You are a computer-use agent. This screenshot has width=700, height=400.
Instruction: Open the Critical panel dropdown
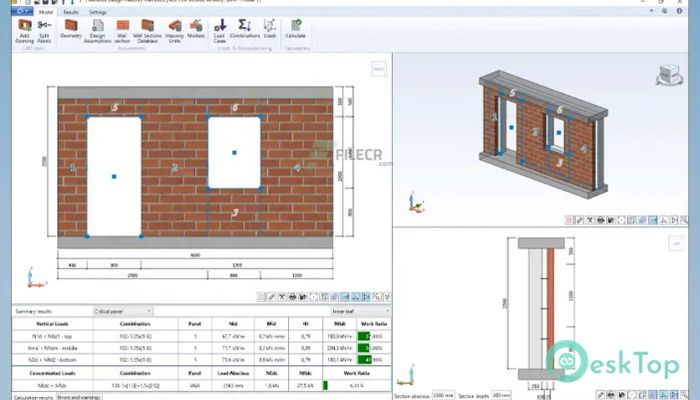click(x=123, y=311)
